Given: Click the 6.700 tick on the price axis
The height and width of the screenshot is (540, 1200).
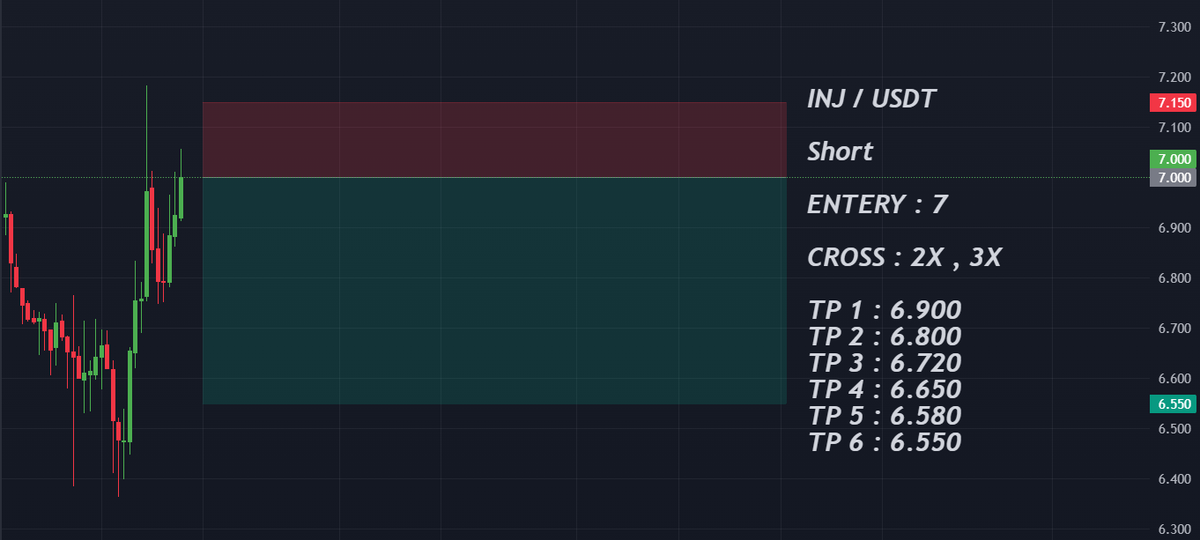Looking at the screenshot, I should pos(1173,328).
